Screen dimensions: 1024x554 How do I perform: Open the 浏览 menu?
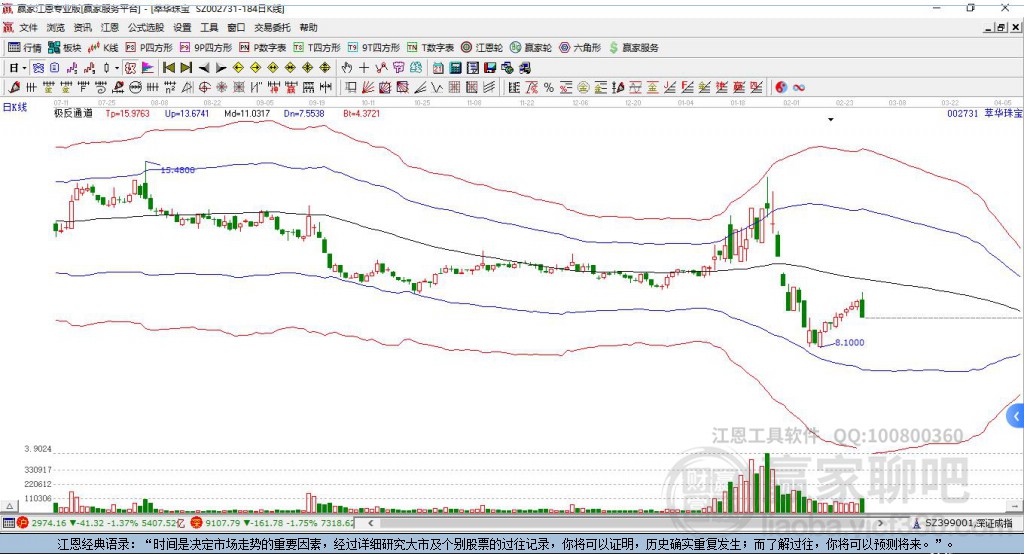[x=56, y=27]
